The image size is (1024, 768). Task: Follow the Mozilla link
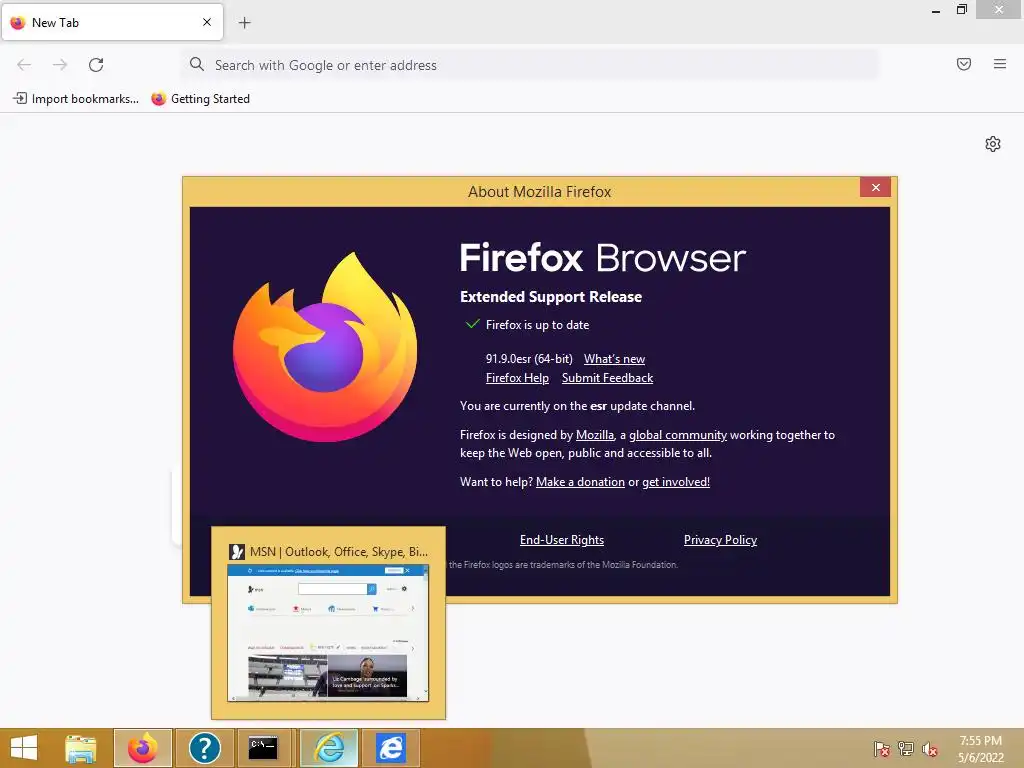click(594, 435)
